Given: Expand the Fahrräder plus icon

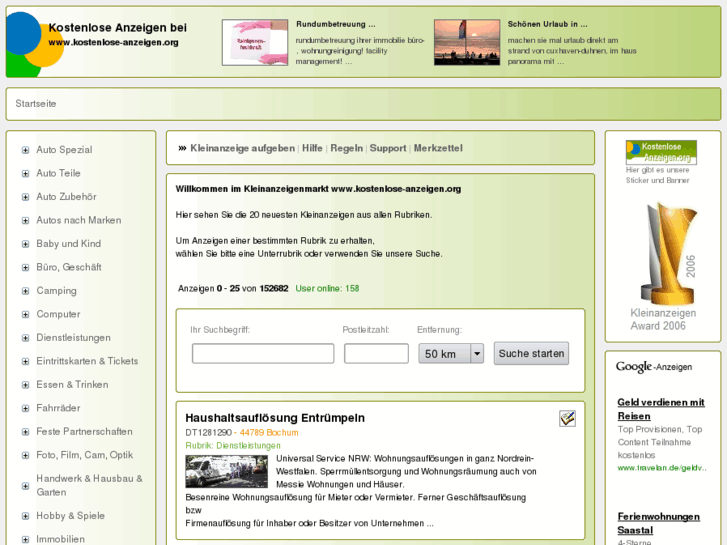Looking at the screenshot, I should point(26,409).
